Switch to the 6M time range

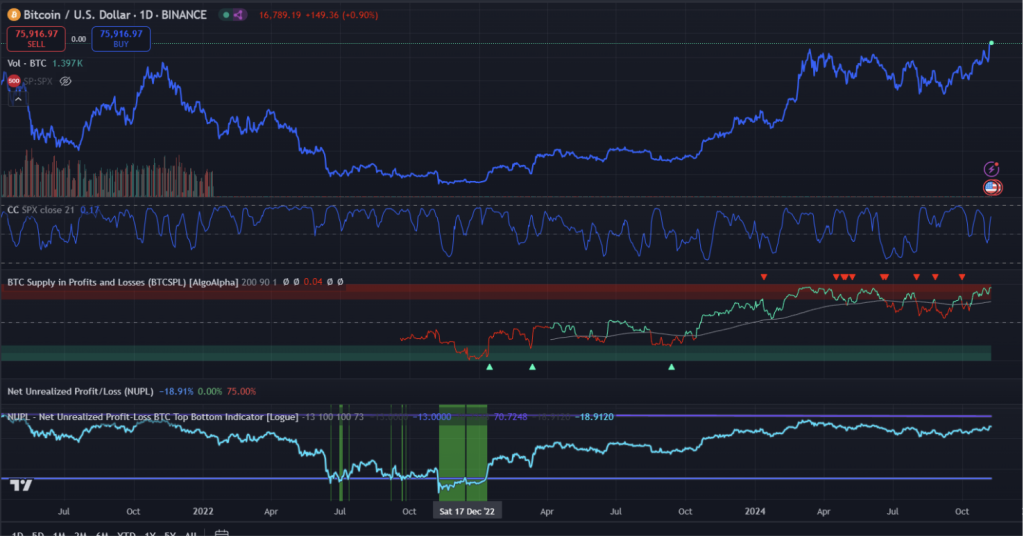pyautogui.click(x=102, y=534)
